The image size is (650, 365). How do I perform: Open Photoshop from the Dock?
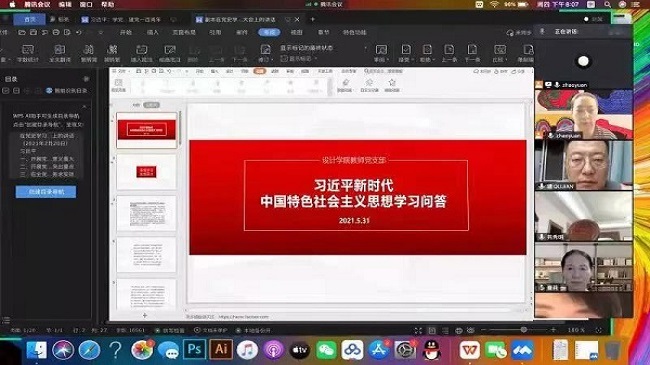(x=194, y=349)
